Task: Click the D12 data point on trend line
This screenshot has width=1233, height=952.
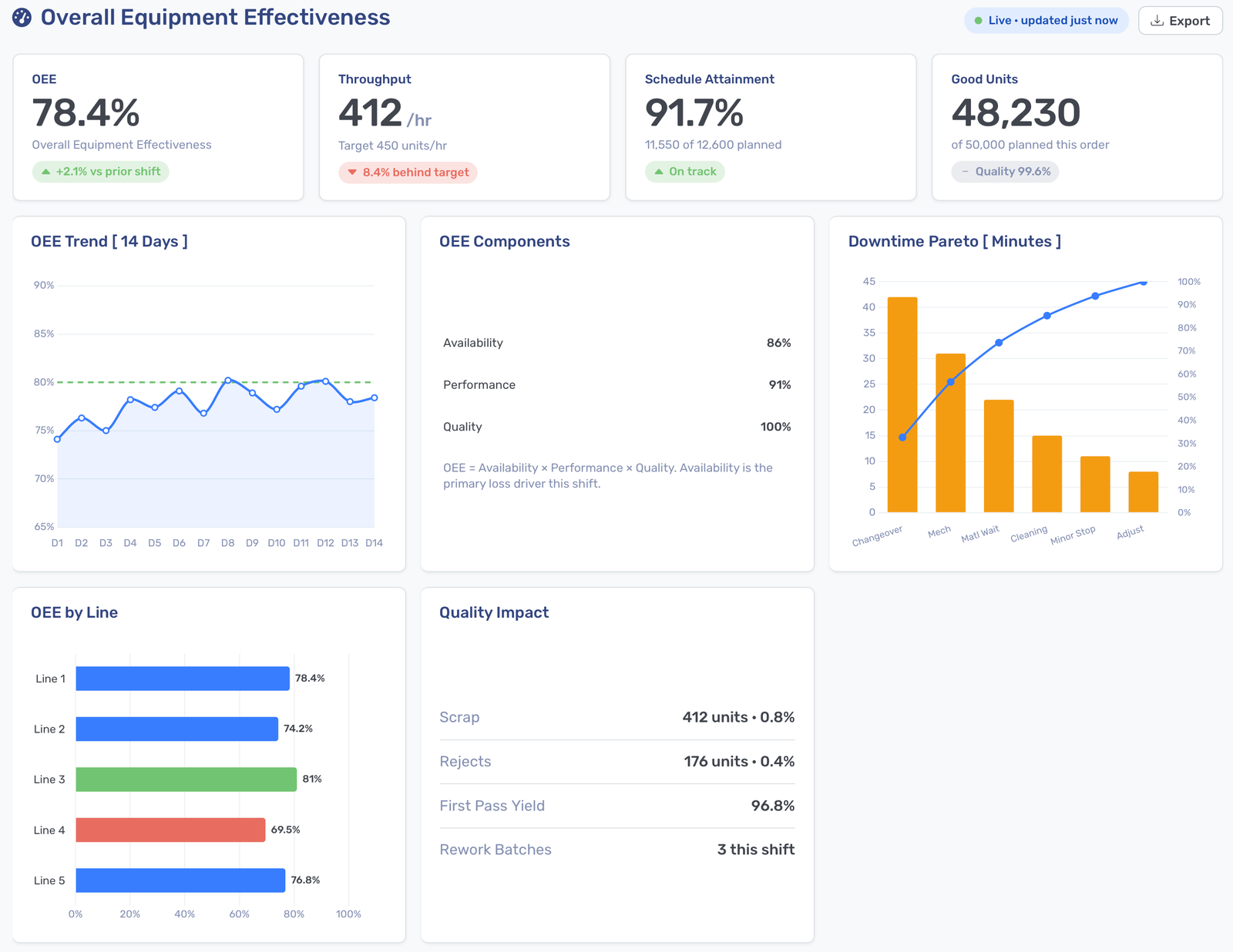Action: [326, 381]
